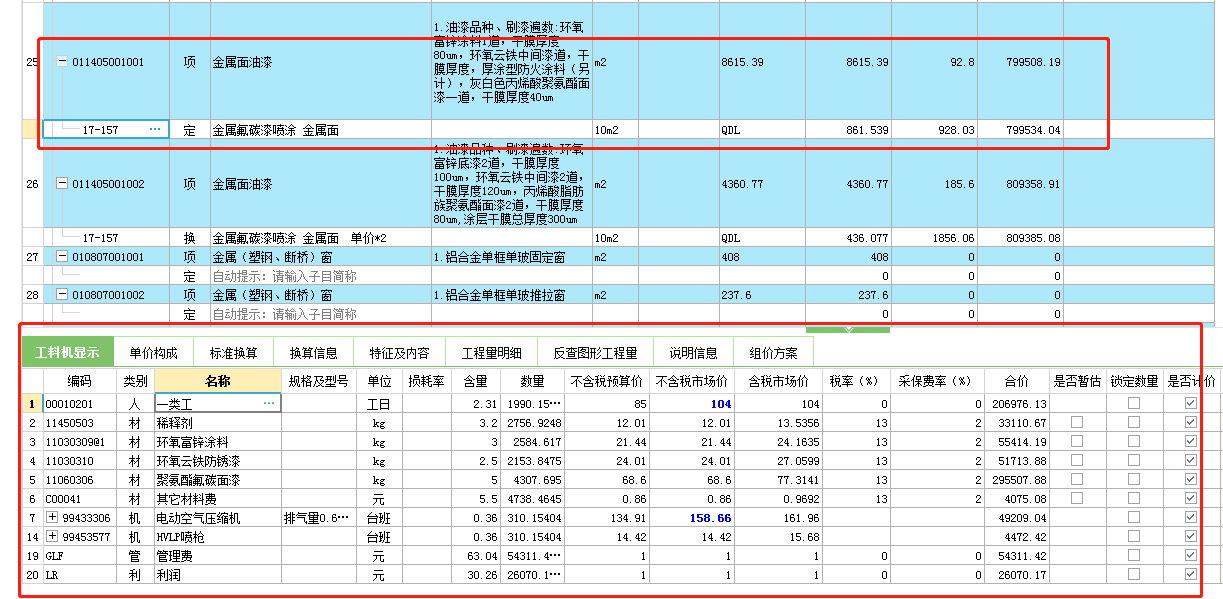The image size is (1223, 599).
Task: Select the 环氧富锌涂料 name cell
Action: click(218, 442)
